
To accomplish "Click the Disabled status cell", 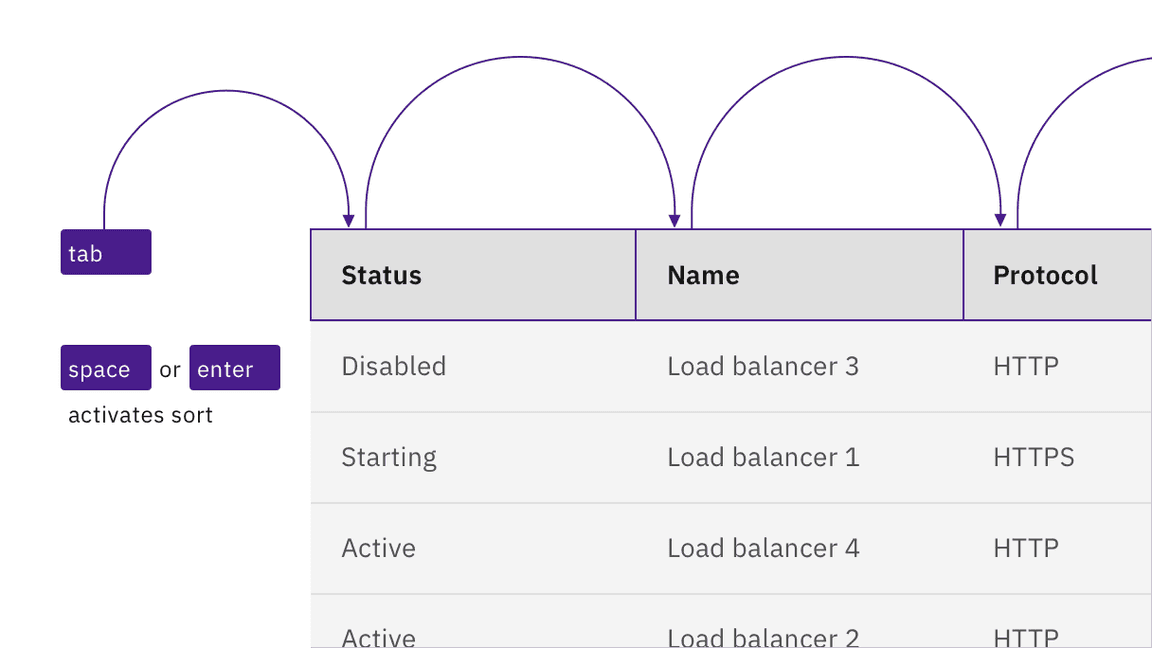I will click(393, 366).
